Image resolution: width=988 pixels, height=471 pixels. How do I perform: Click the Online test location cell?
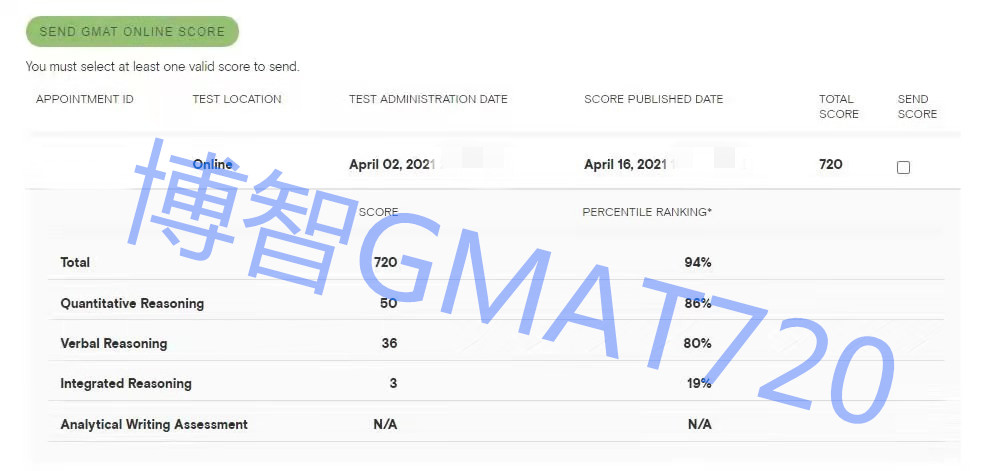tap(212, 164)
